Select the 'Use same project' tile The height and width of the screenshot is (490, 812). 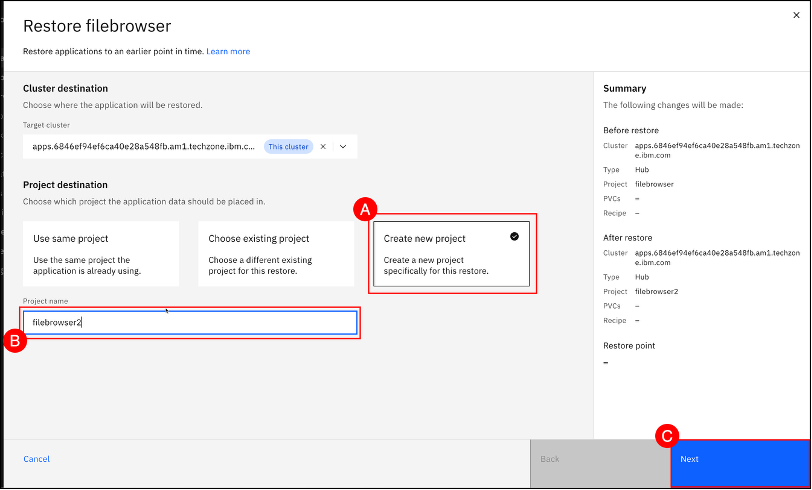coord(101,254)
